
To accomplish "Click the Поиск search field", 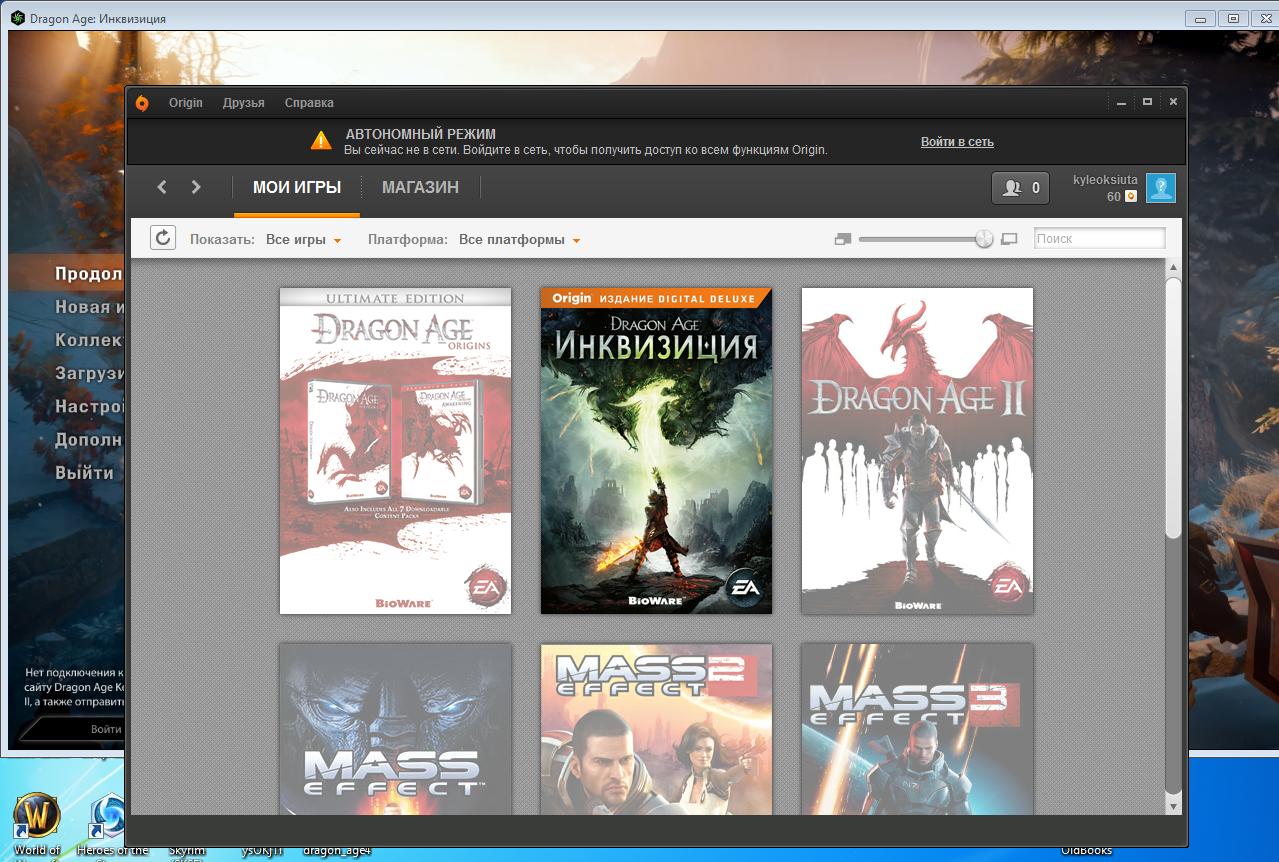I will [x=1100, y=238].
